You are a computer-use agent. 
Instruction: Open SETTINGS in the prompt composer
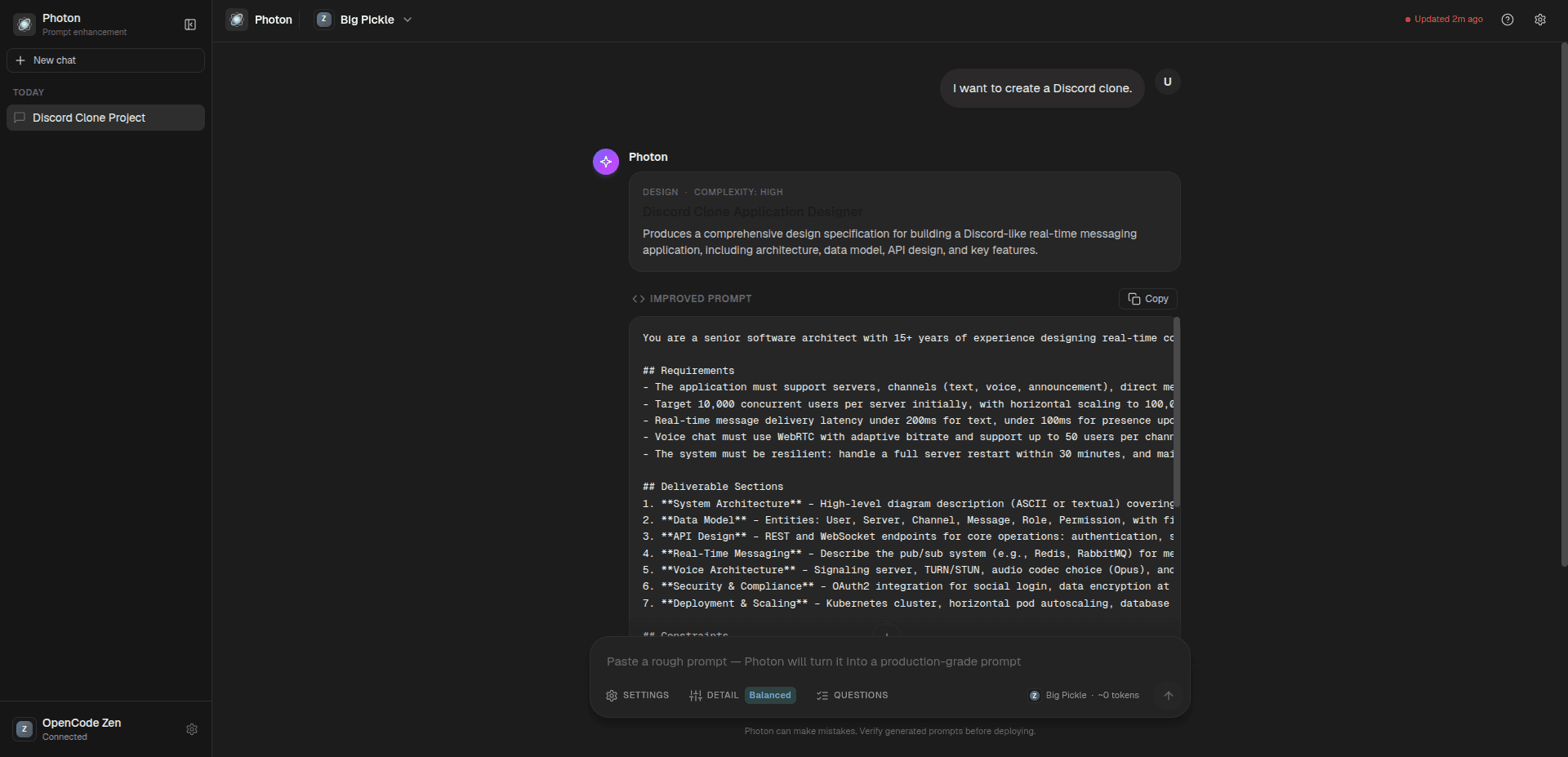[x=638, y=696]
